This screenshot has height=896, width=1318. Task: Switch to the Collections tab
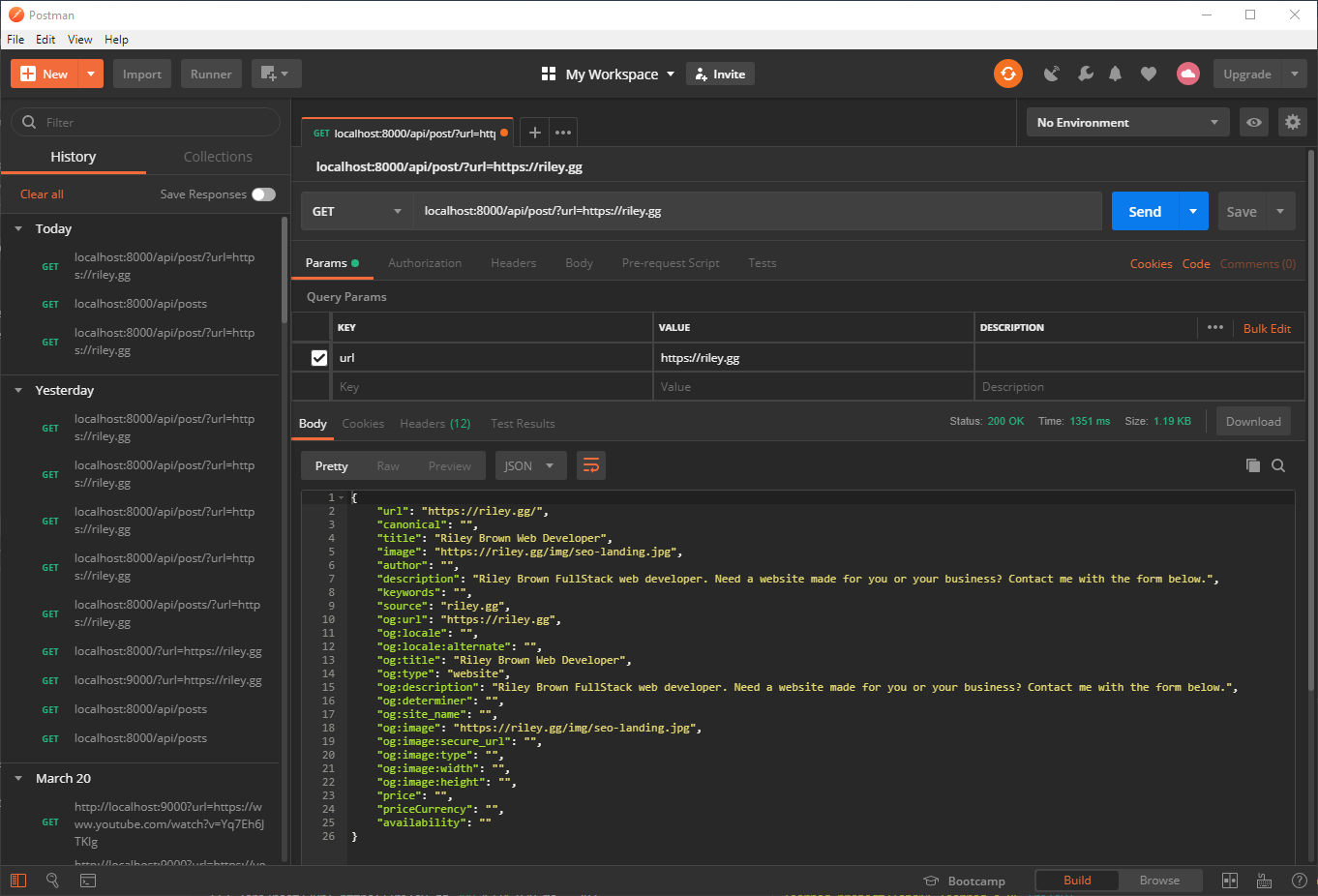coord(218,157)
